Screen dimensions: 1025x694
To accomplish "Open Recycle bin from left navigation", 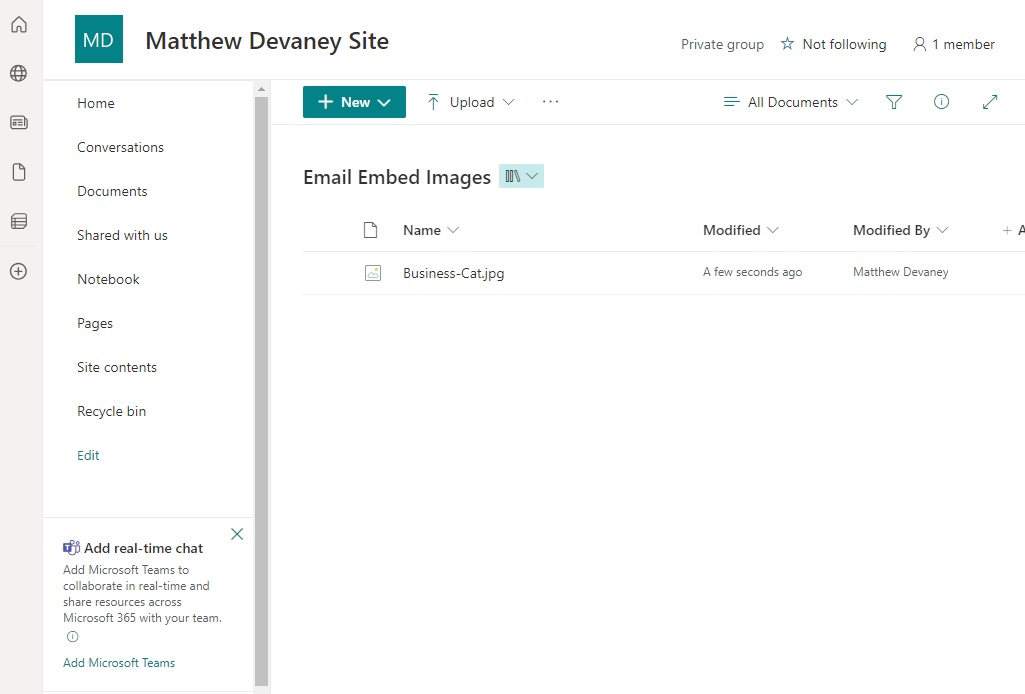I will 112,411.
